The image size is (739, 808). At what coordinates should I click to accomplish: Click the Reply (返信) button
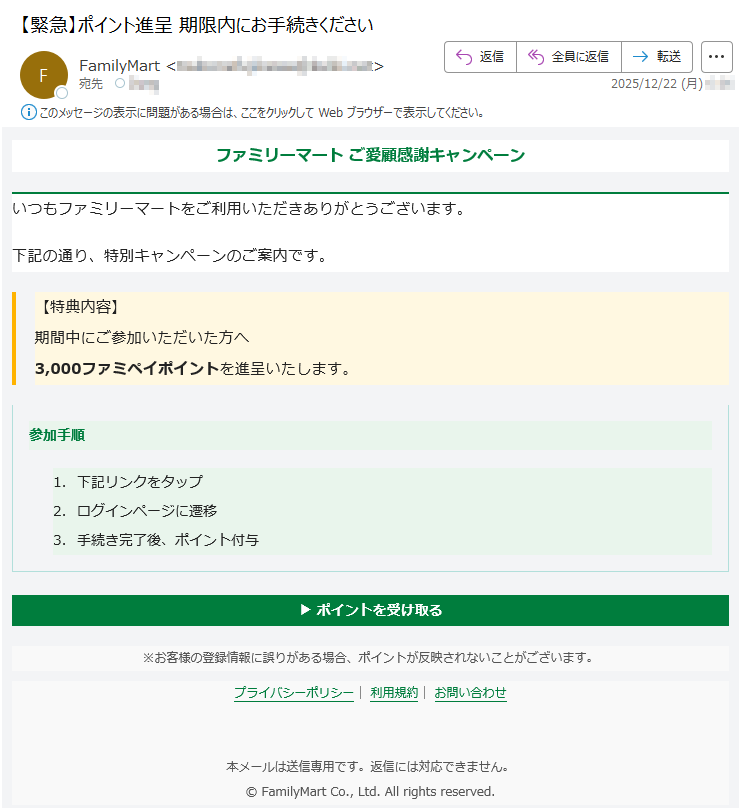[480, 57]
